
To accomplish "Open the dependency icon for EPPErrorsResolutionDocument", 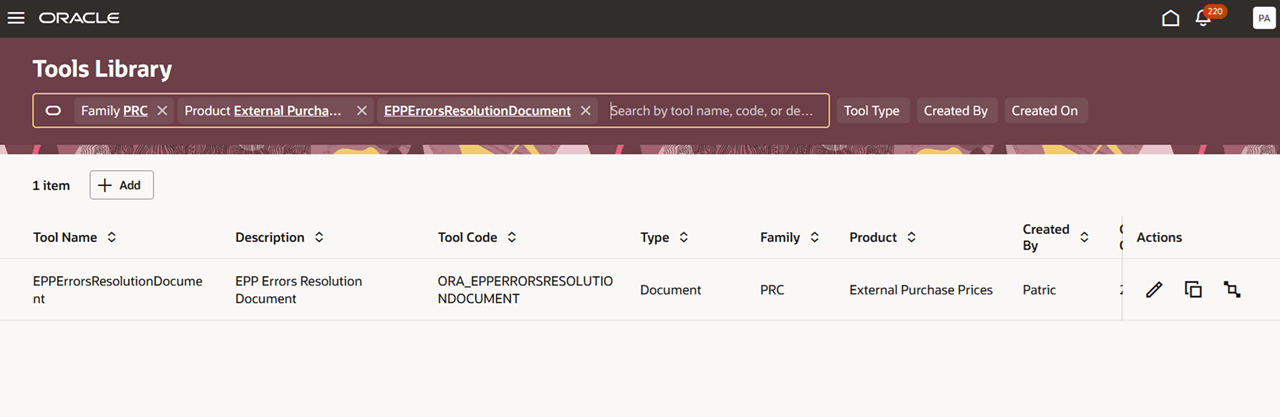I will (x=1232, y=290).
